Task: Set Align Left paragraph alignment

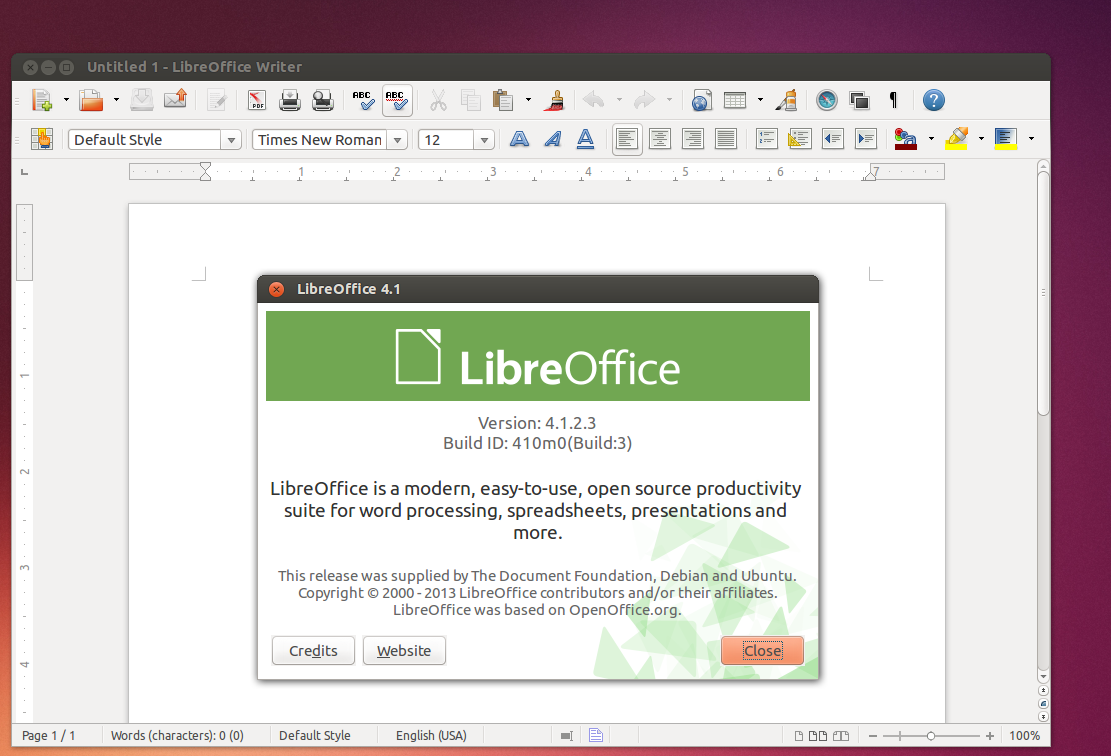Action: tap(627, 139)
